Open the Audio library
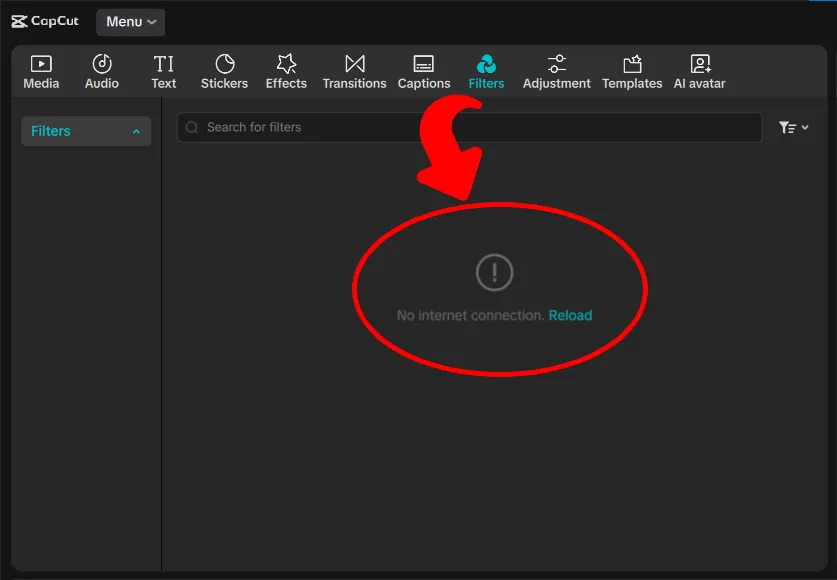The width and height of the screenshot is (837, 580). (x=102, y=72)
